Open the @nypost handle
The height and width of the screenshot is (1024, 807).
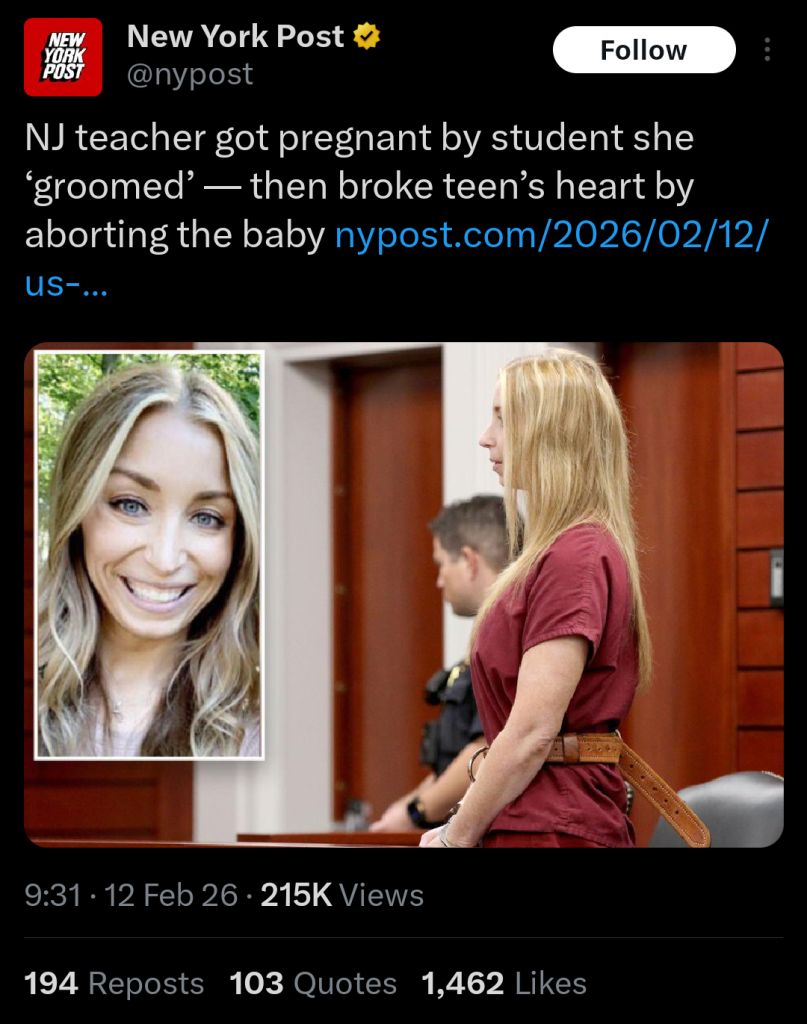(x=190, y=74)
